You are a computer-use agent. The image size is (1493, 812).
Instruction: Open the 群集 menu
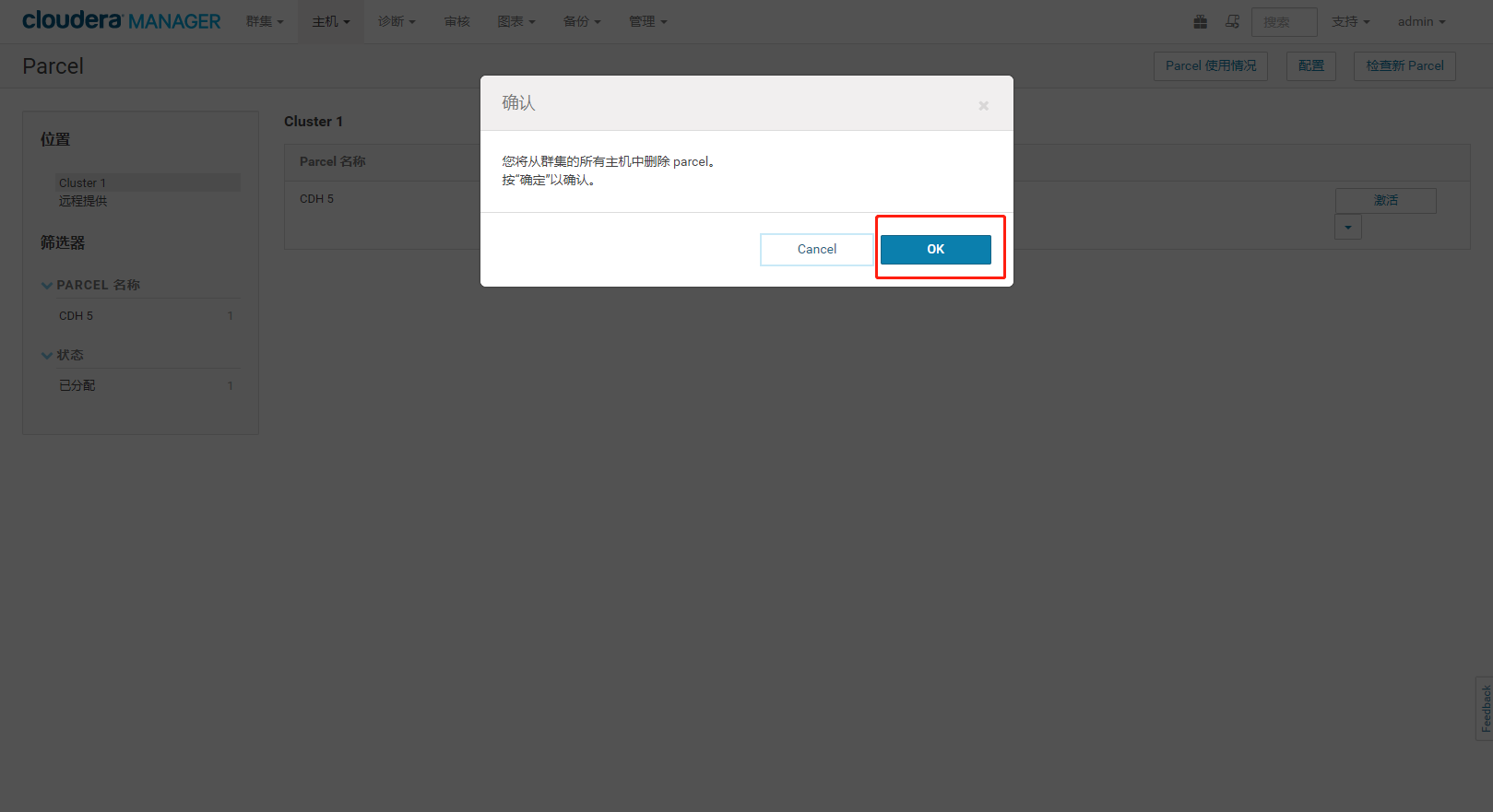coord(265,21)
